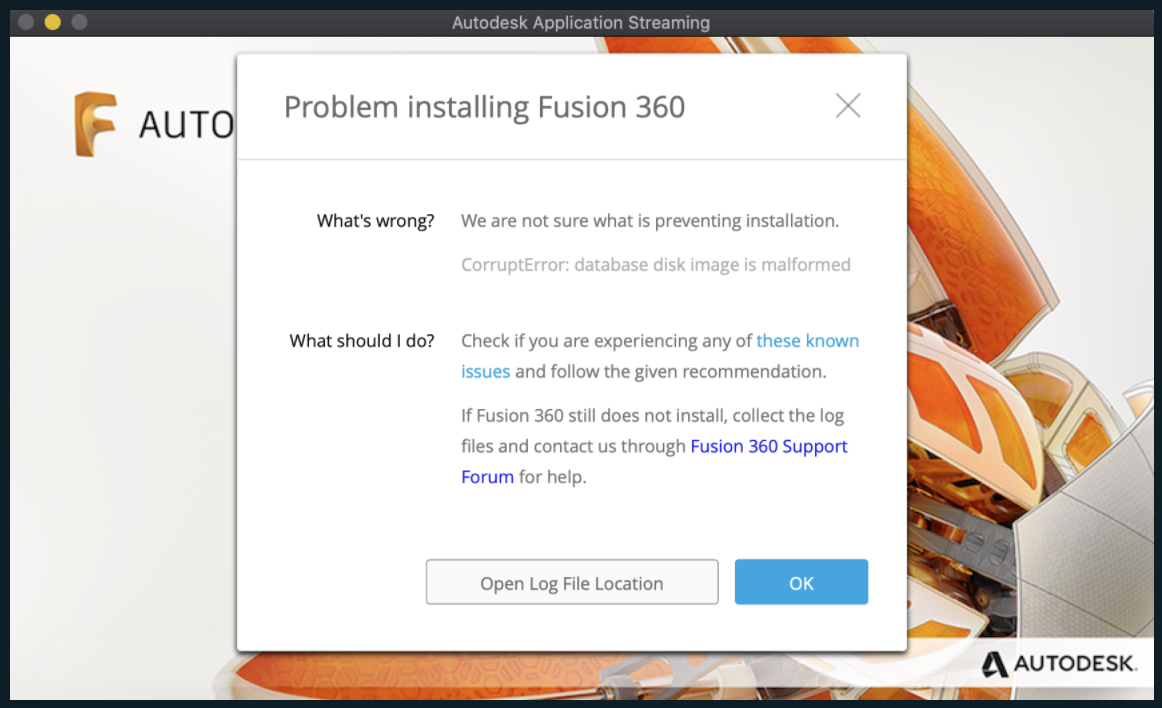Minimize the window with the yellow button
The height and width of the screenshot is (708, 1162).
(x=53, y=22)
